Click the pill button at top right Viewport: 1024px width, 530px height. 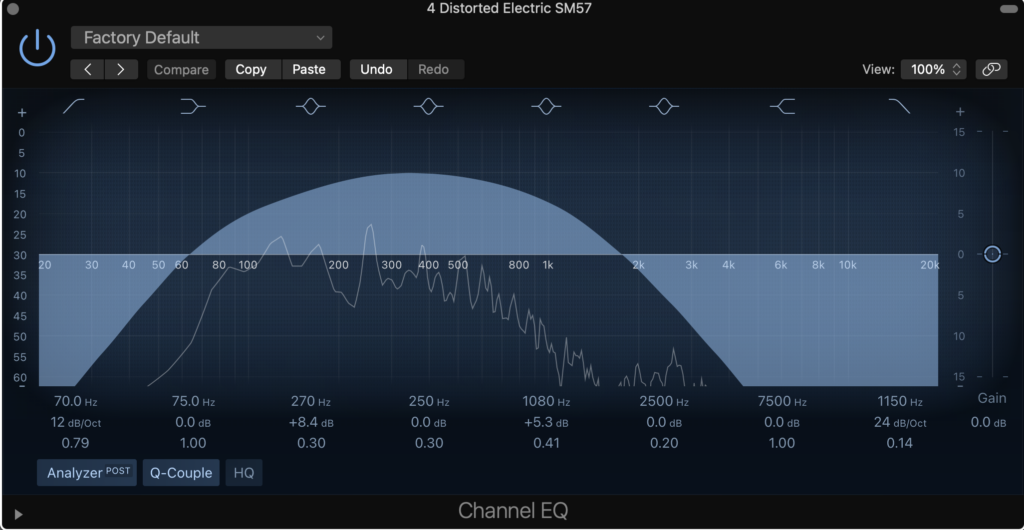coord(1011,8)
